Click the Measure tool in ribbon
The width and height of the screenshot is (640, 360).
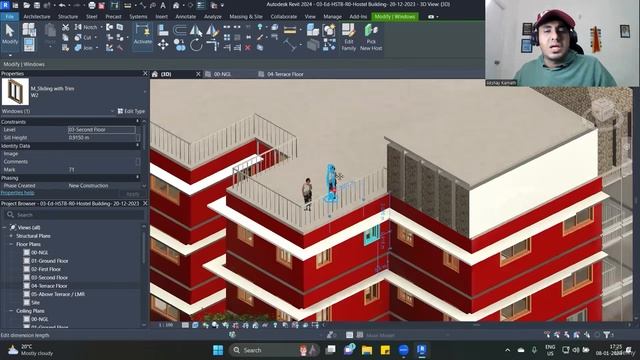coord(290,30)
